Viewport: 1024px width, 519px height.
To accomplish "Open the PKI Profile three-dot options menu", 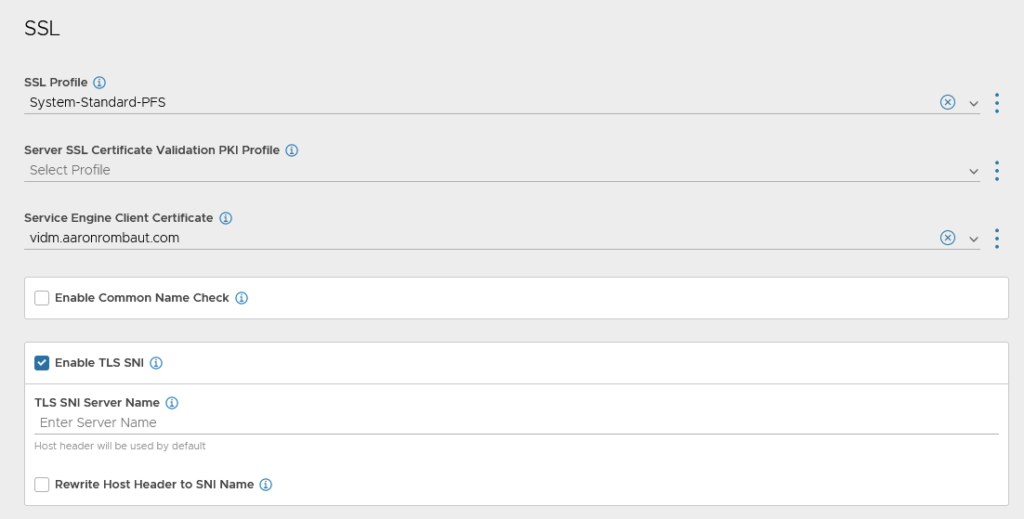I will (x=997, y=171).
